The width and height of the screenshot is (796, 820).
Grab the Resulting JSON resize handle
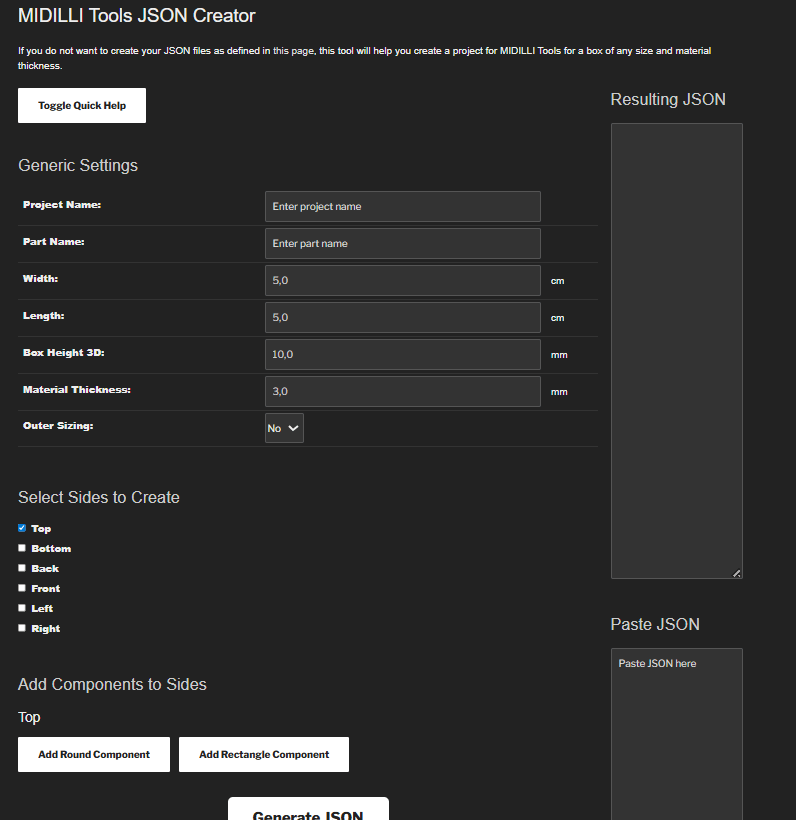click(x=737, y=573)
